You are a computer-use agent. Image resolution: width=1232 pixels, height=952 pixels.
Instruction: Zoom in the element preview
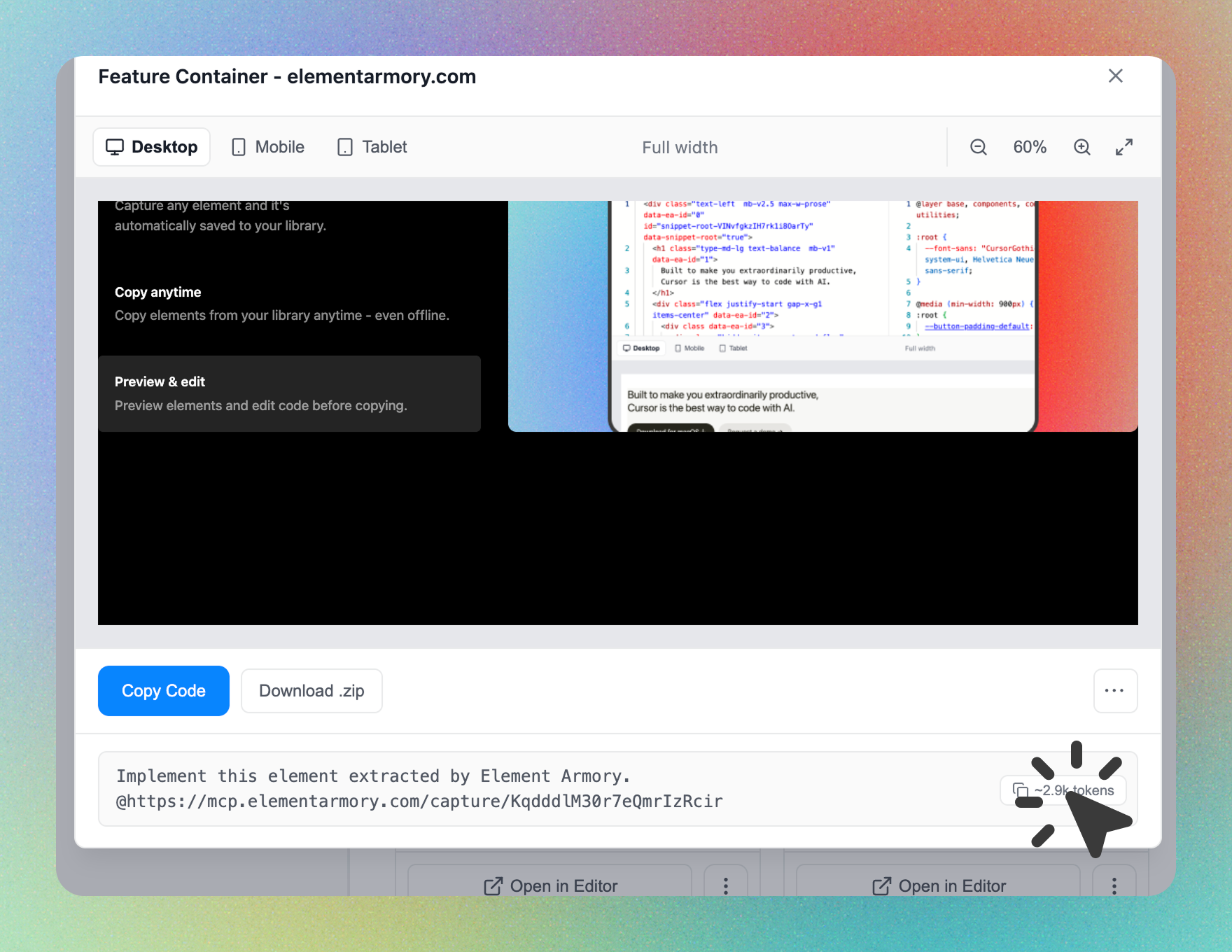tap(1082, 147)
